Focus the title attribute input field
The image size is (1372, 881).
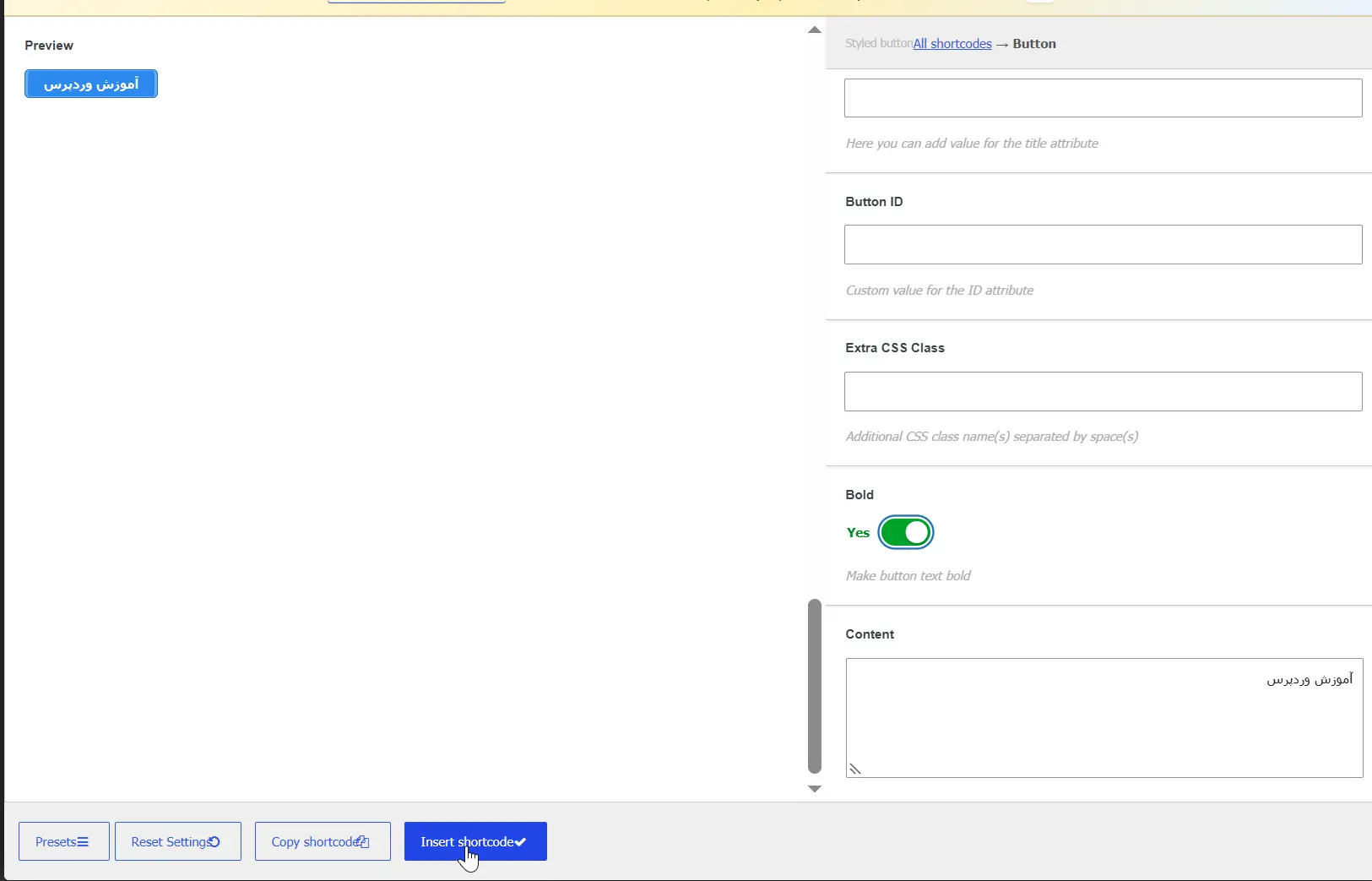1103,98
